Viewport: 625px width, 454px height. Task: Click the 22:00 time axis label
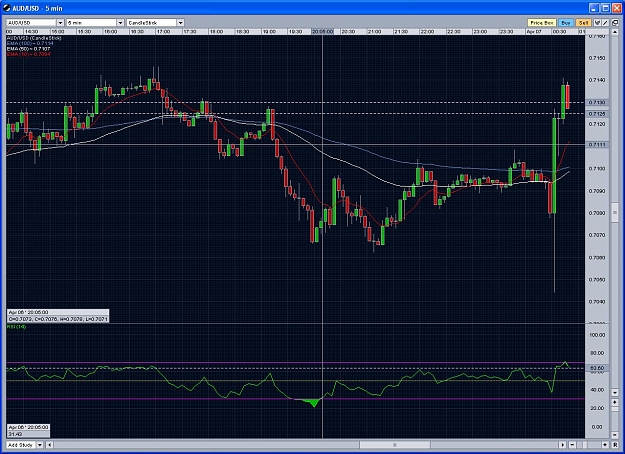point(427,31)
